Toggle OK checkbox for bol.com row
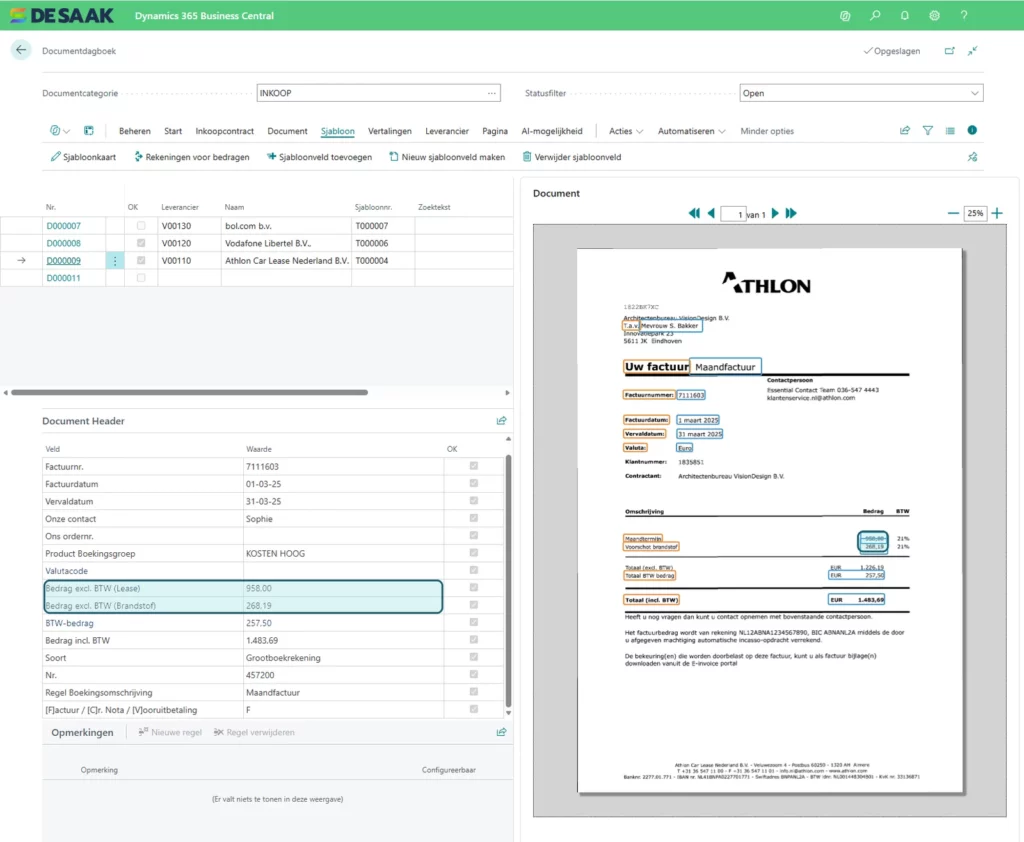 pyautogui.click(x=141, y=225)
